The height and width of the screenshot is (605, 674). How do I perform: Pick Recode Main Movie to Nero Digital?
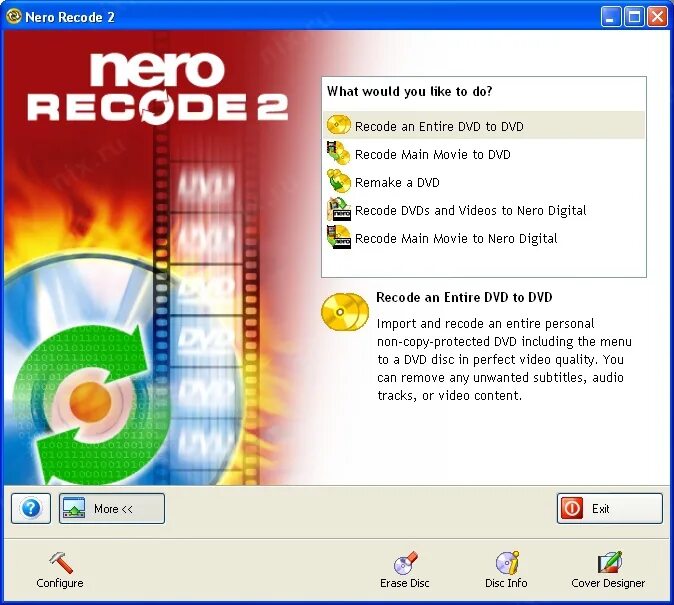[484, 238]
